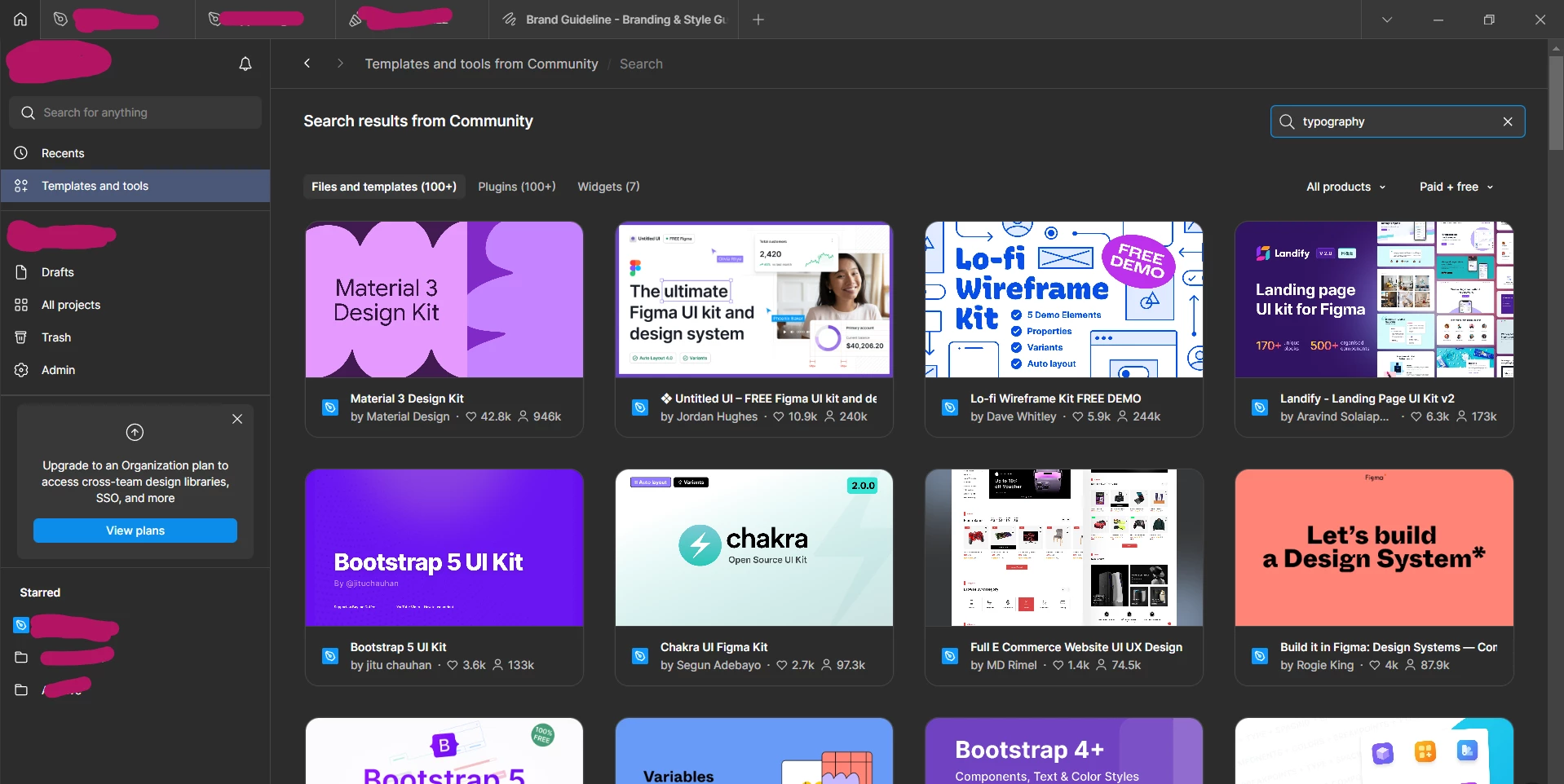
Task: Click the Search for anything field
Action: pos(135,112)
